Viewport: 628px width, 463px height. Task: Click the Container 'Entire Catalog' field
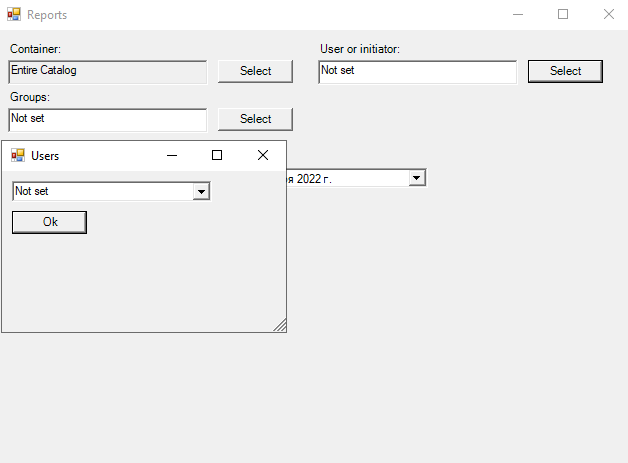(x=107, y=71)
